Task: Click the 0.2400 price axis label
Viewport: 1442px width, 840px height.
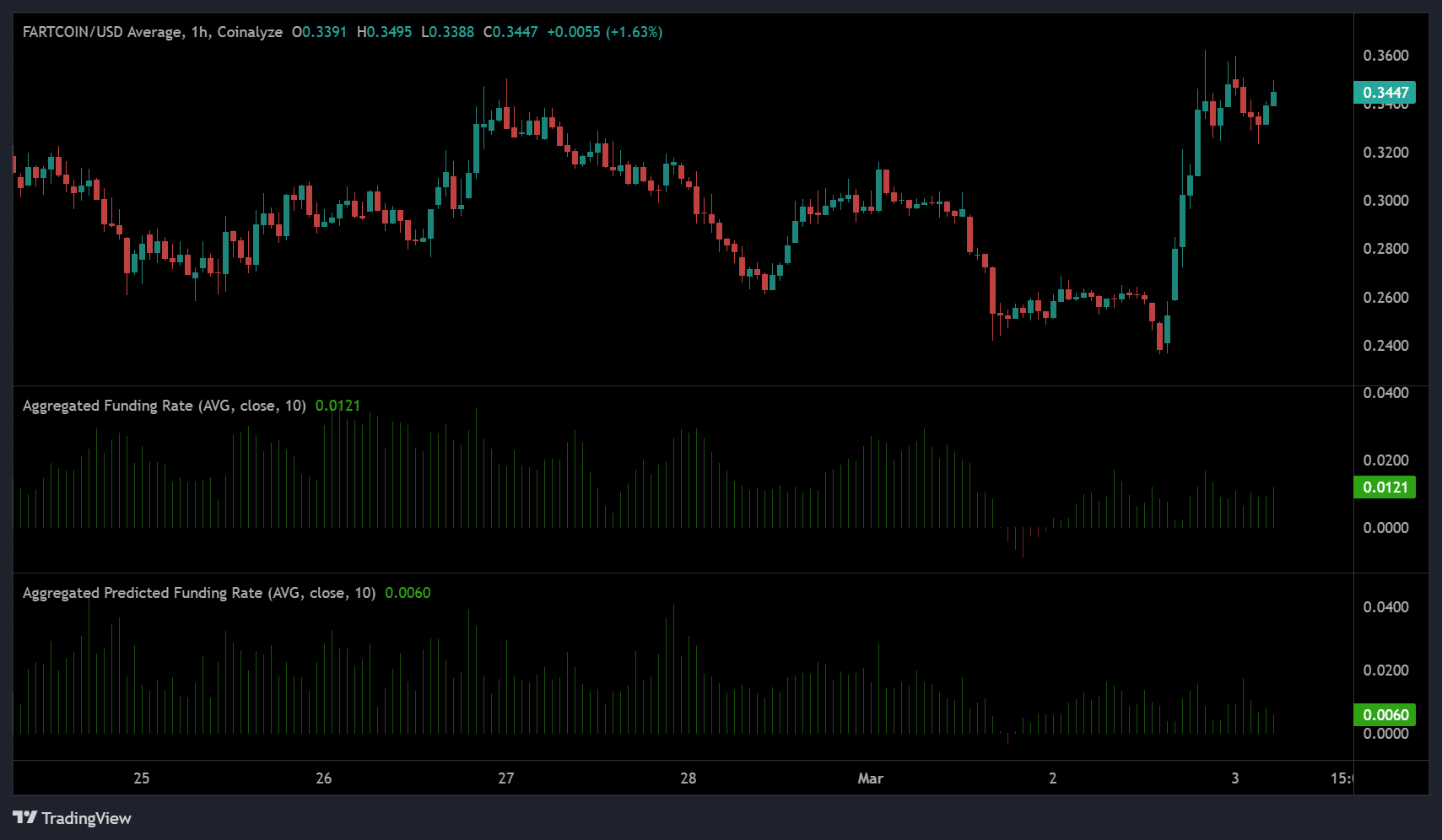Action: [x=1385, y=346]
